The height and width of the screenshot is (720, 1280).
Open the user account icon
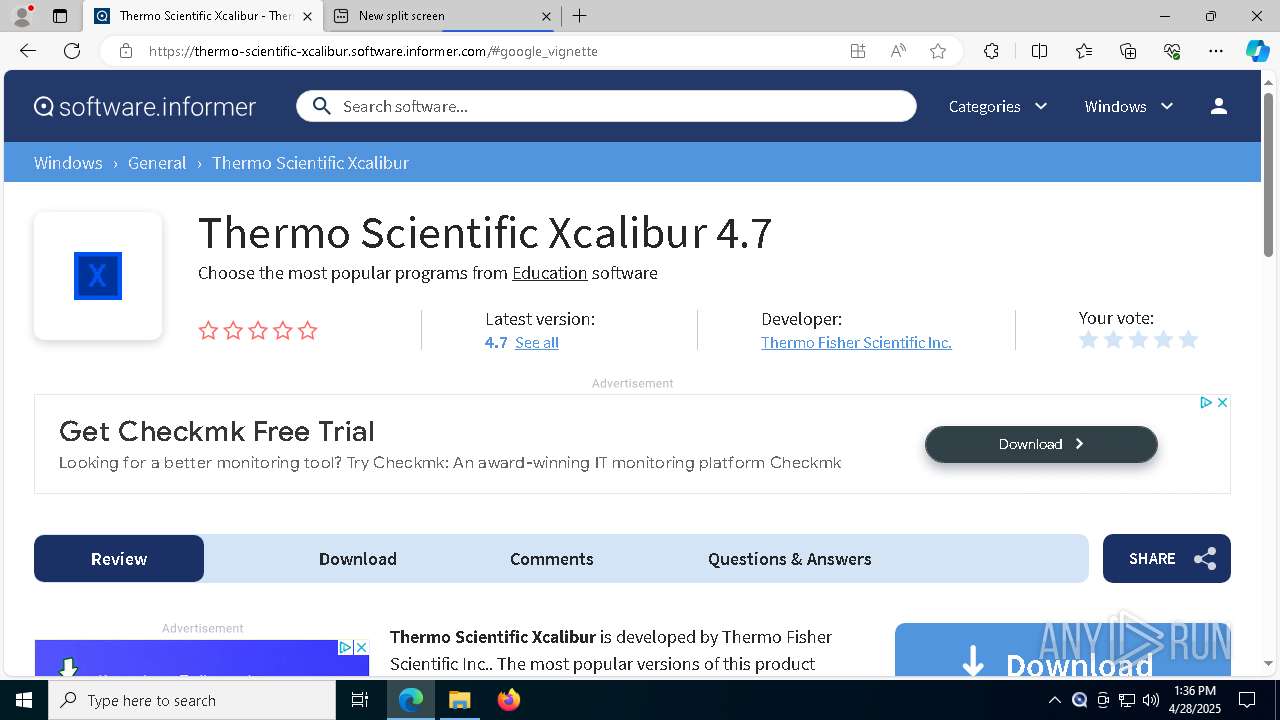pos(1218,106)
